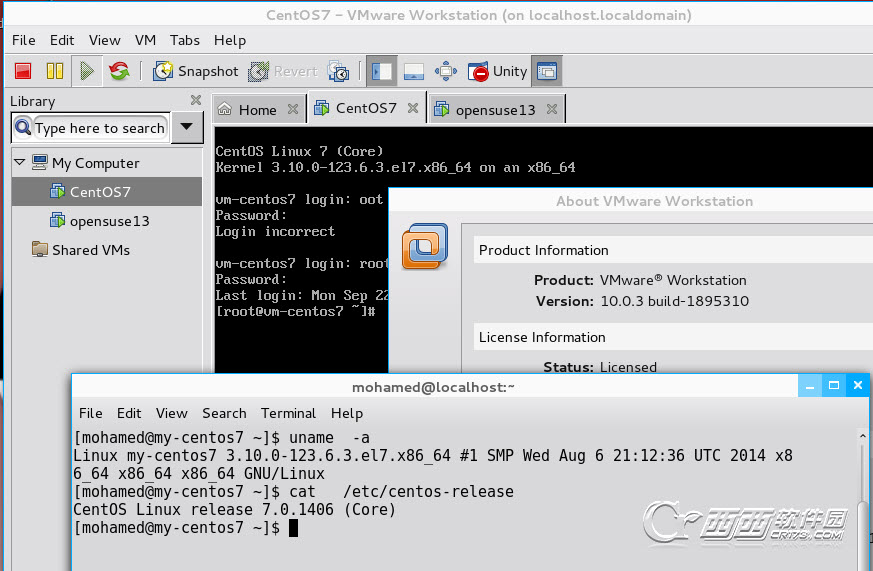The image size is (873, 571).
Task: Open the terminal Search menu
Action: [x=224, y=413]
